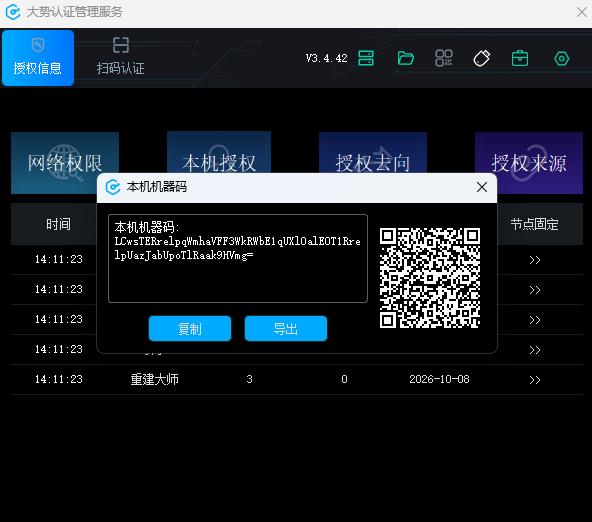Viewport: 592px width, 522px height.
Task: Expand the second row's >> arrow
Action: (x=535, y=290)
